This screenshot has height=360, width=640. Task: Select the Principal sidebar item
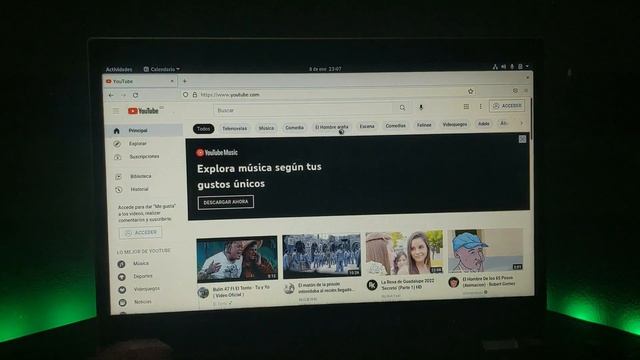pos(144,131)
